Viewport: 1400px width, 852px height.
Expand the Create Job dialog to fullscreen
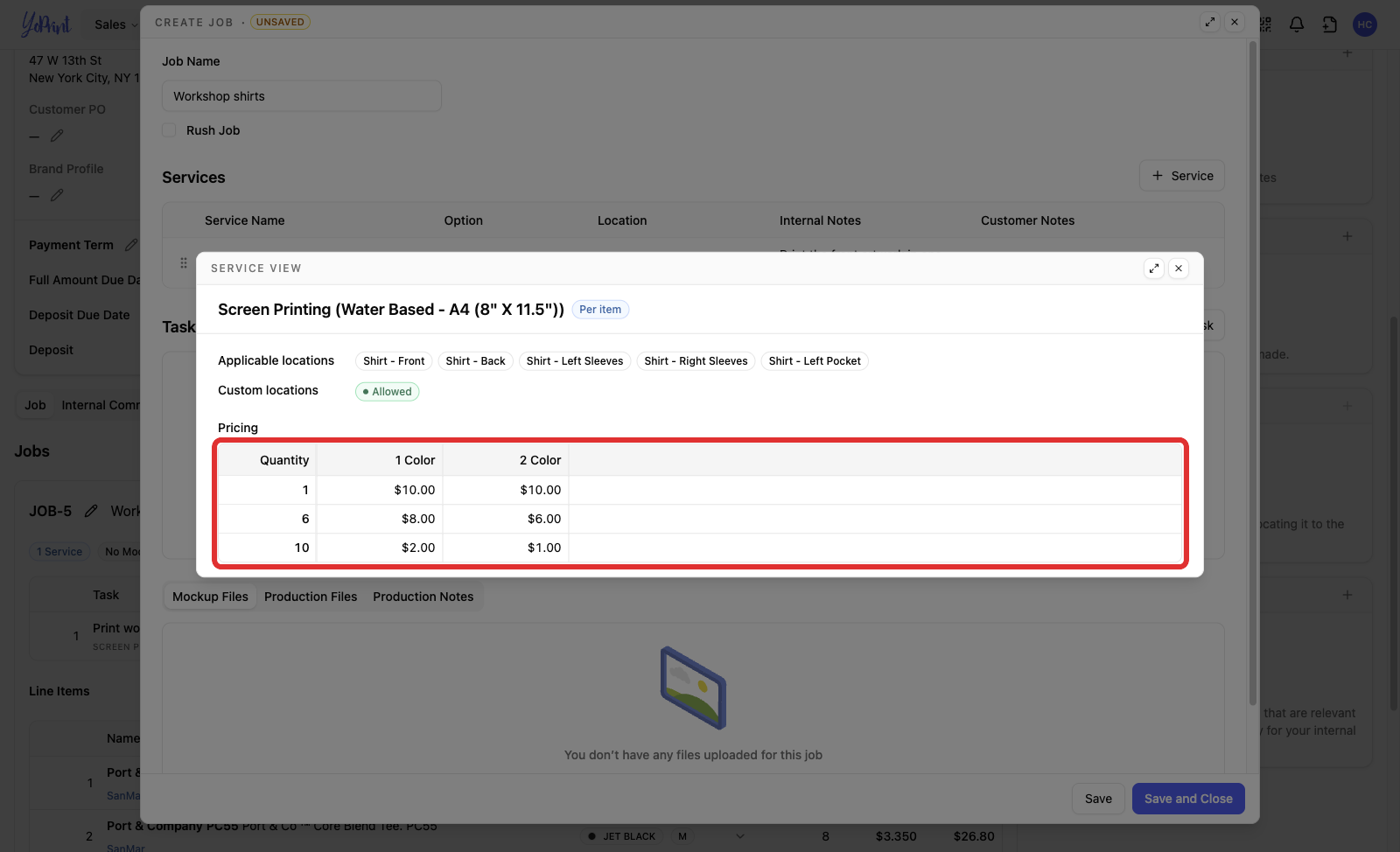(x=1210, y=22)
